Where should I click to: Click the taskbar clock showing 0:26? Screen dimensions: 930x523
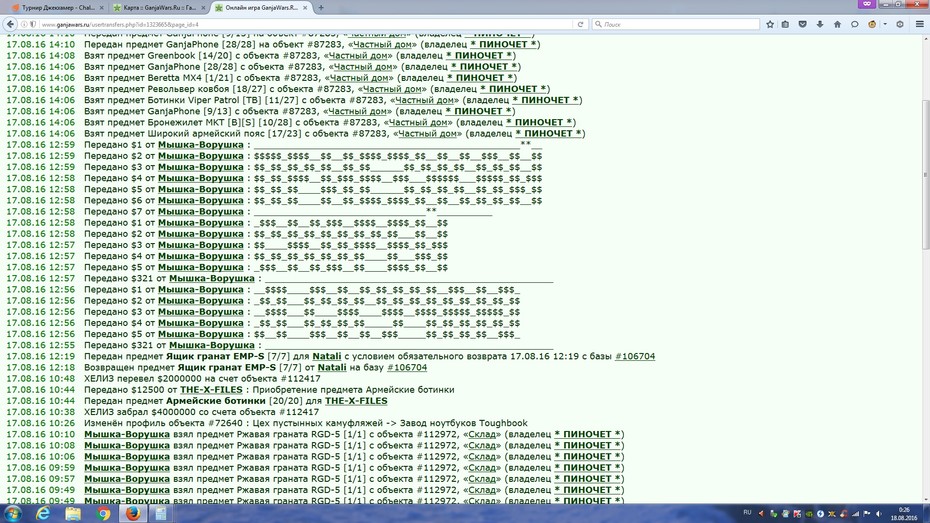pos(905,514)
